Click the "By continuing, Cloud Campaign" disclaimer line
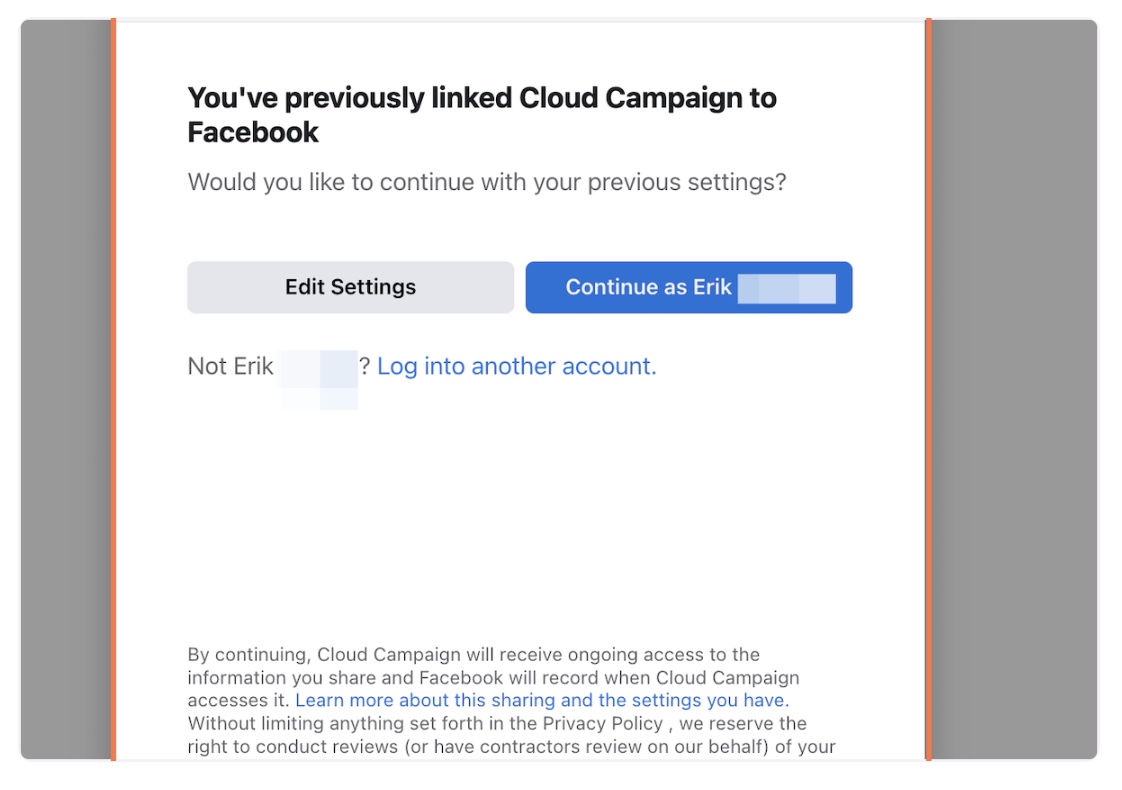This screenshot has height=790, width=1122. point(473,656)
